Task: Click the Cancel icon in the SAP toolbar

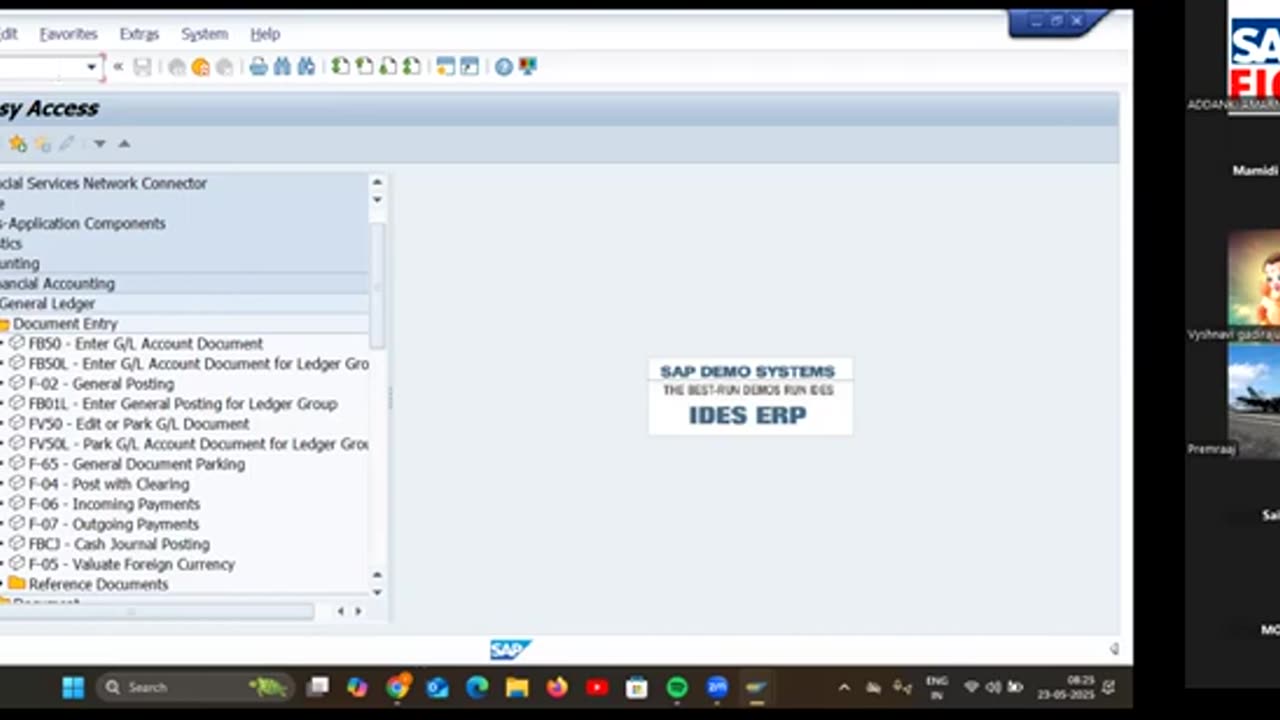Action: pos(225,67)
